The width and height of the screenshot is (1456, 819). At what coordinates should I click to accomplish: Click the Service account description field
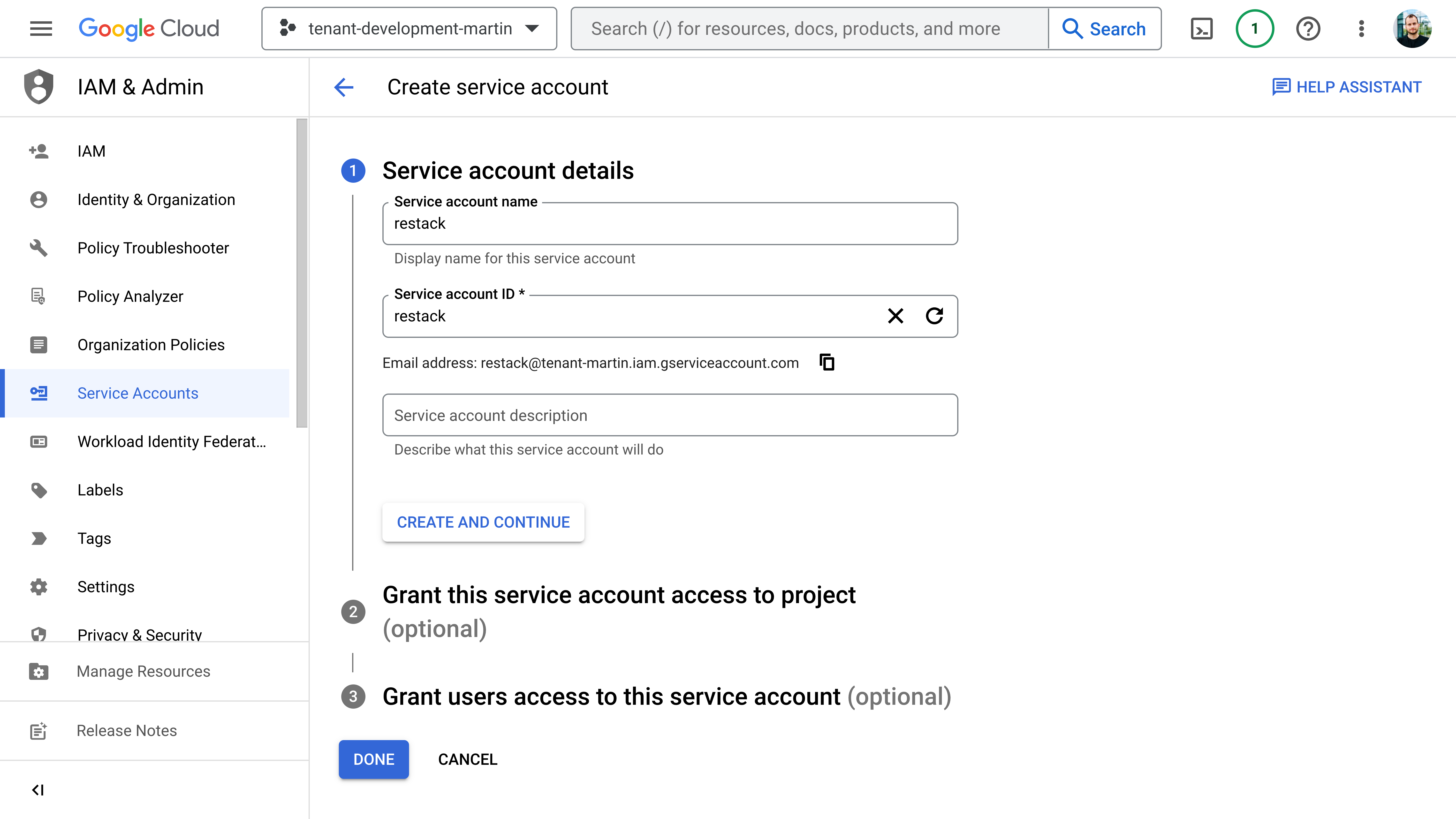pyautogui.click(x=670, y=415)
